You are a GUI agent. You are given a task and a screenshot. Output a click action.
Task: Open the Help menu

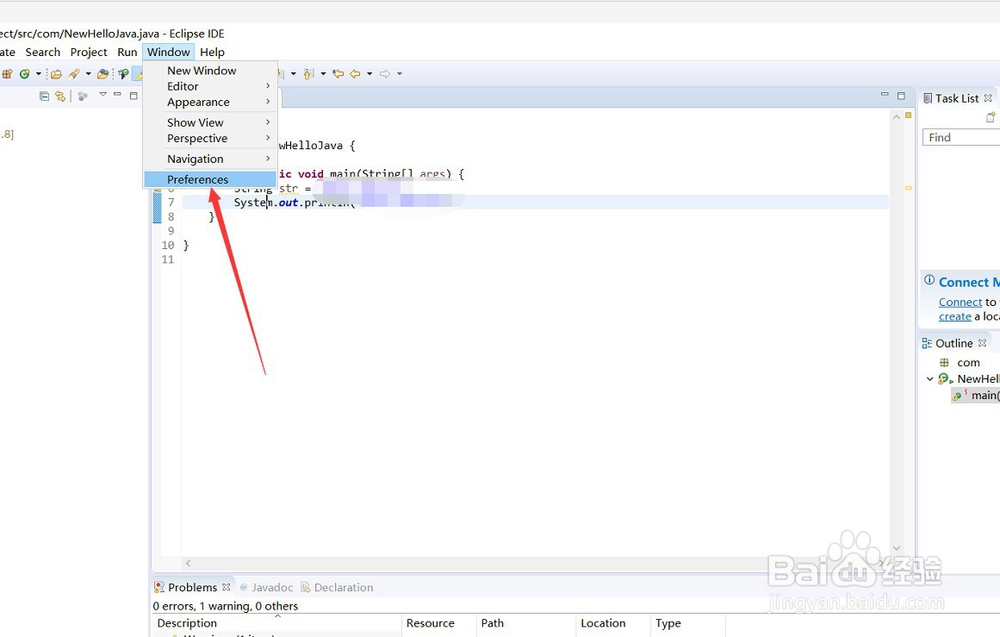coord(212,52)
